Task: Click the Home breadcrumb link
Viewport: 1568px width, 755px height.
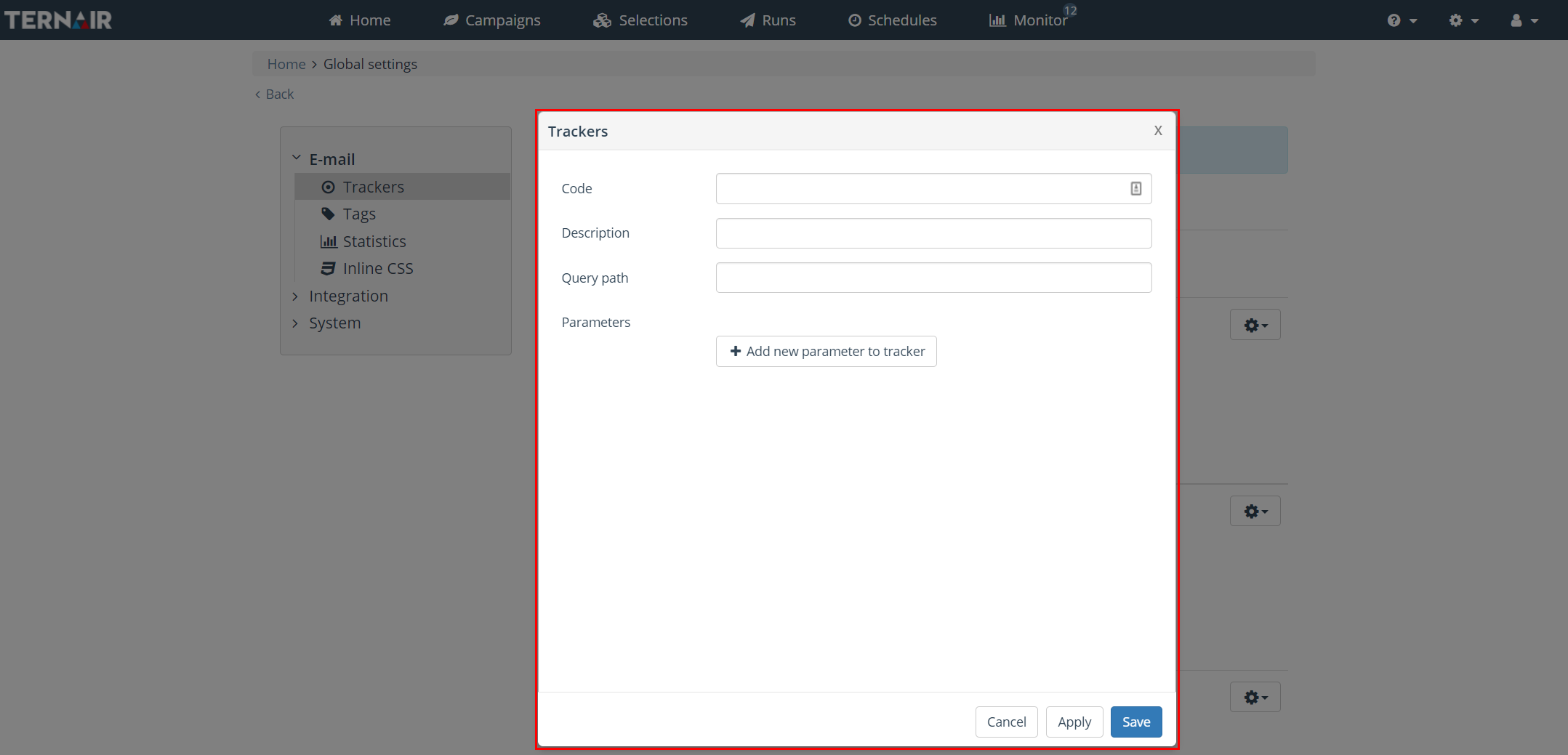Action: coord(286,64)
